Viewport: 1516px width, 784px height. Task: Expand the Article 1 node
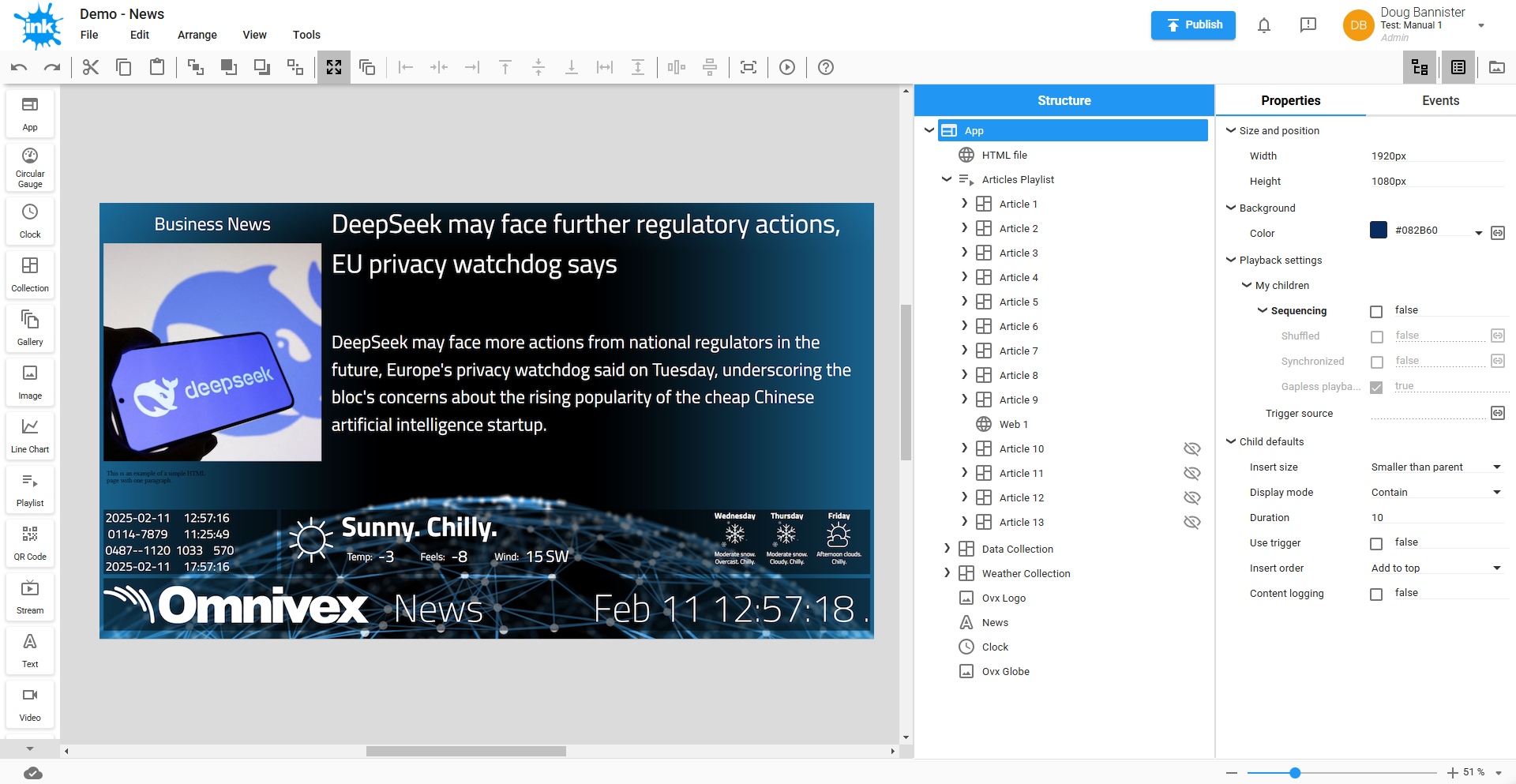(964, 204)
